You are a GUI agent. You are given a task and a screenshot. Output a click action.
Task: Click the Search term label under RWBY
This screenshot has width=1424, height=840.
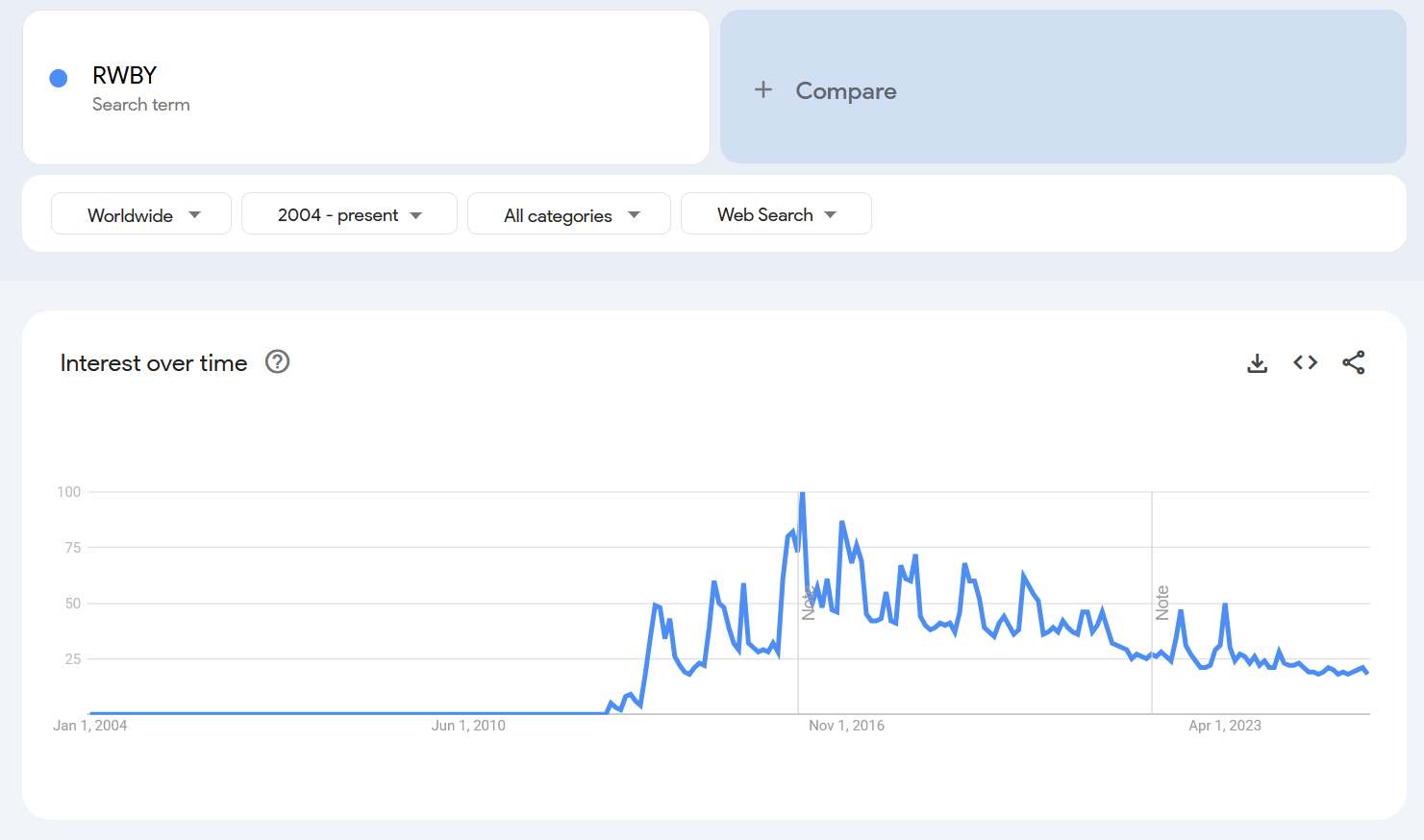point(141,105)
